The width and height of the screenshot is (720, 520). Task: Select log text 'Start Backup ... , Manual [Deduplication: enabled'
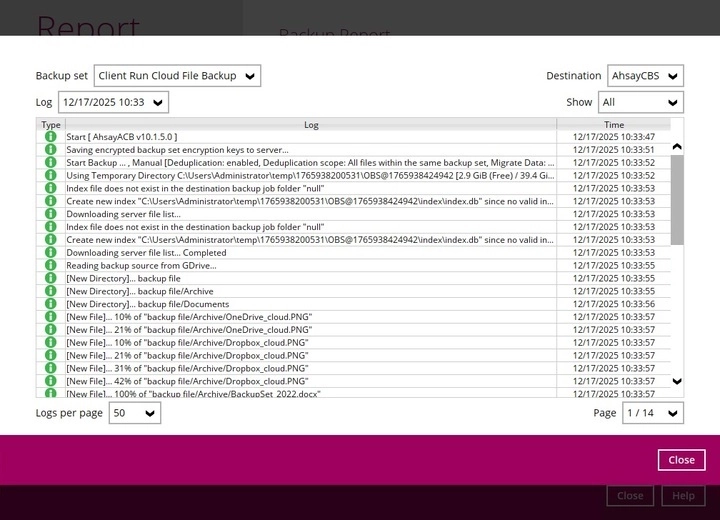pos(163,163)
